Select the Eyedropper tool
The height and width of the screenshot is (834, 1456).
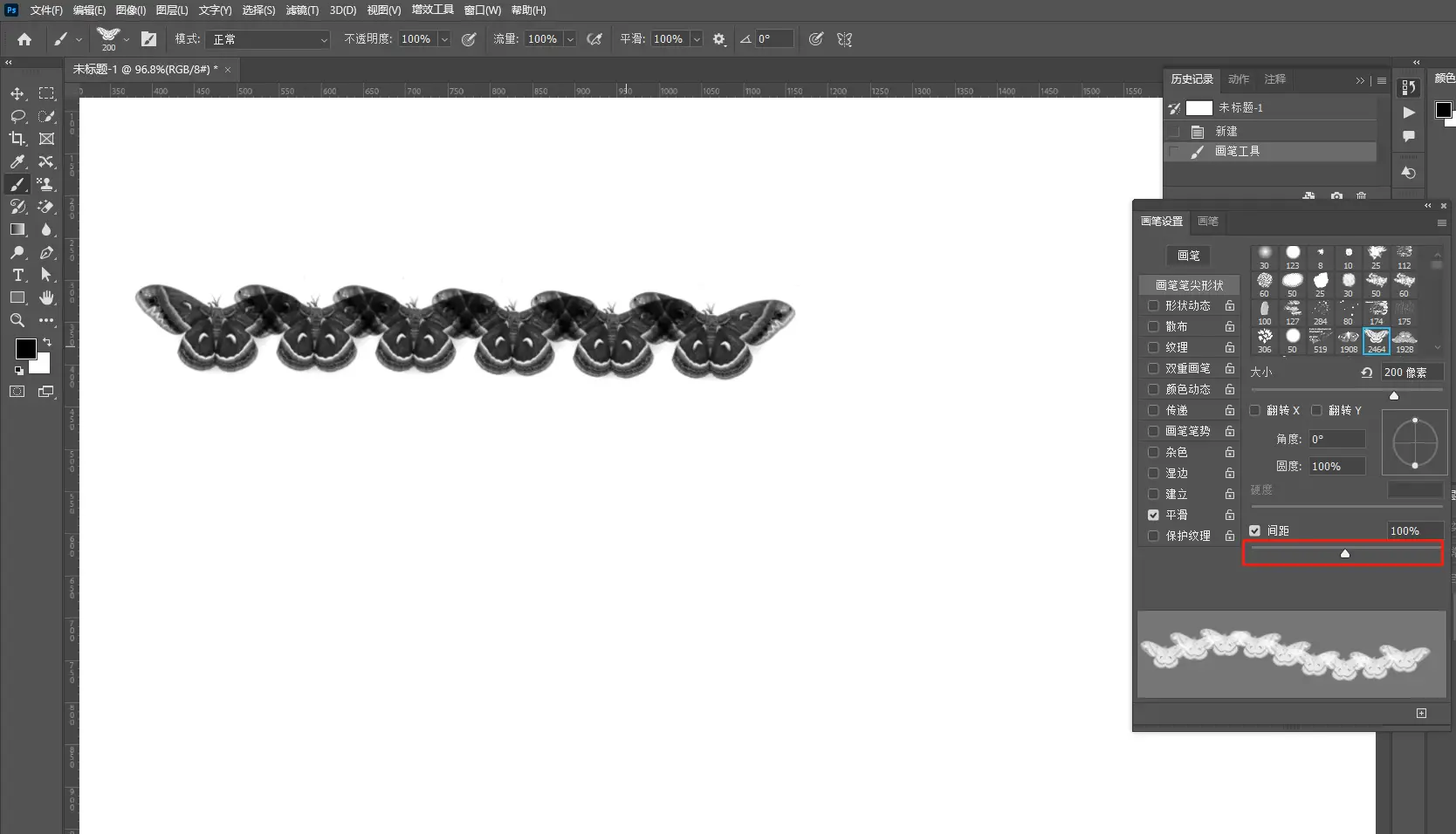[17, 161]
